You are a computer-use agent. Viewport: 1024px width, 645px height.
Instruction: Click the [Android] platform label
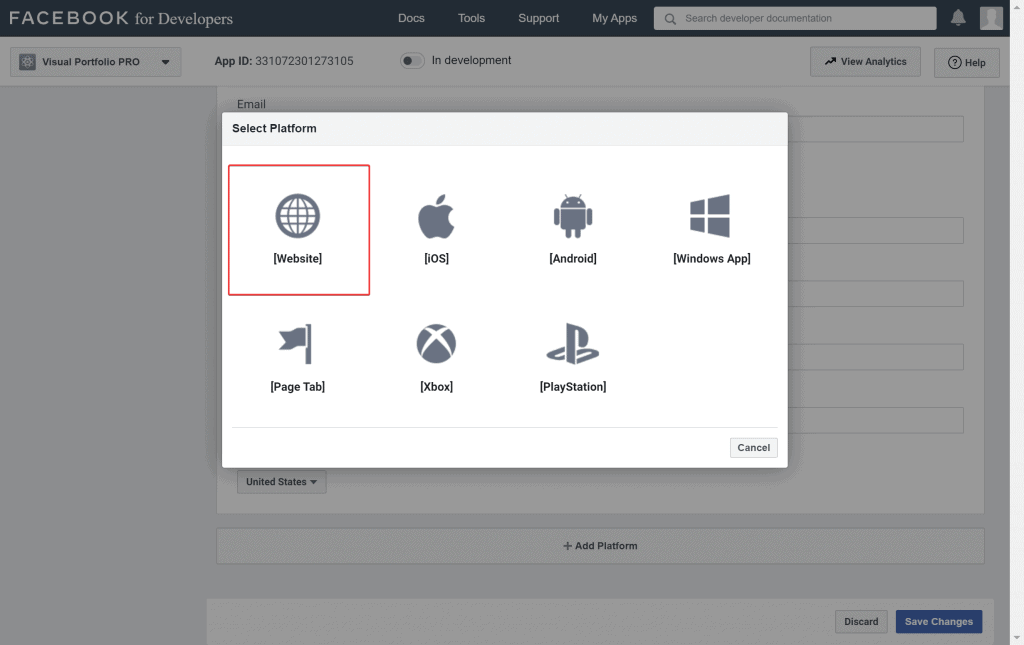pyautogui.click(x=573, y=259)
